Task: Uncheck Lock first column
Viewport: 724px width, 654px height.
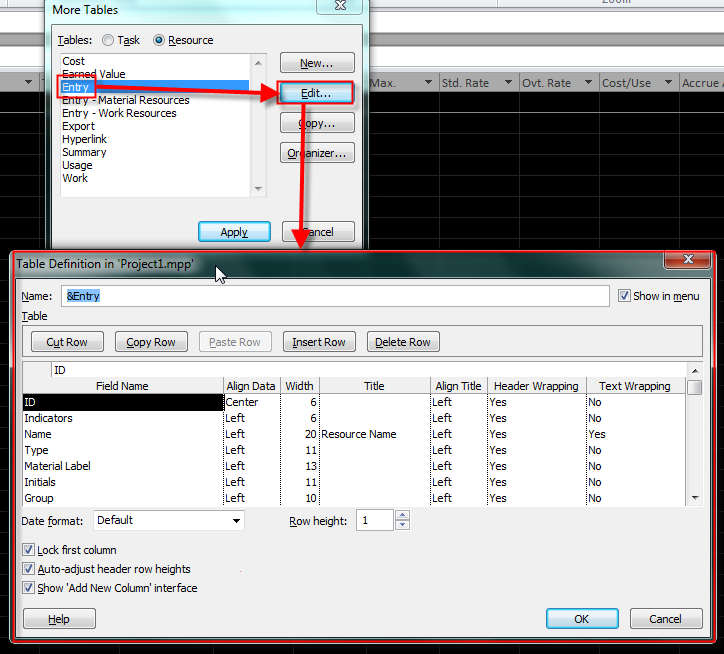Action: [28, 550]
